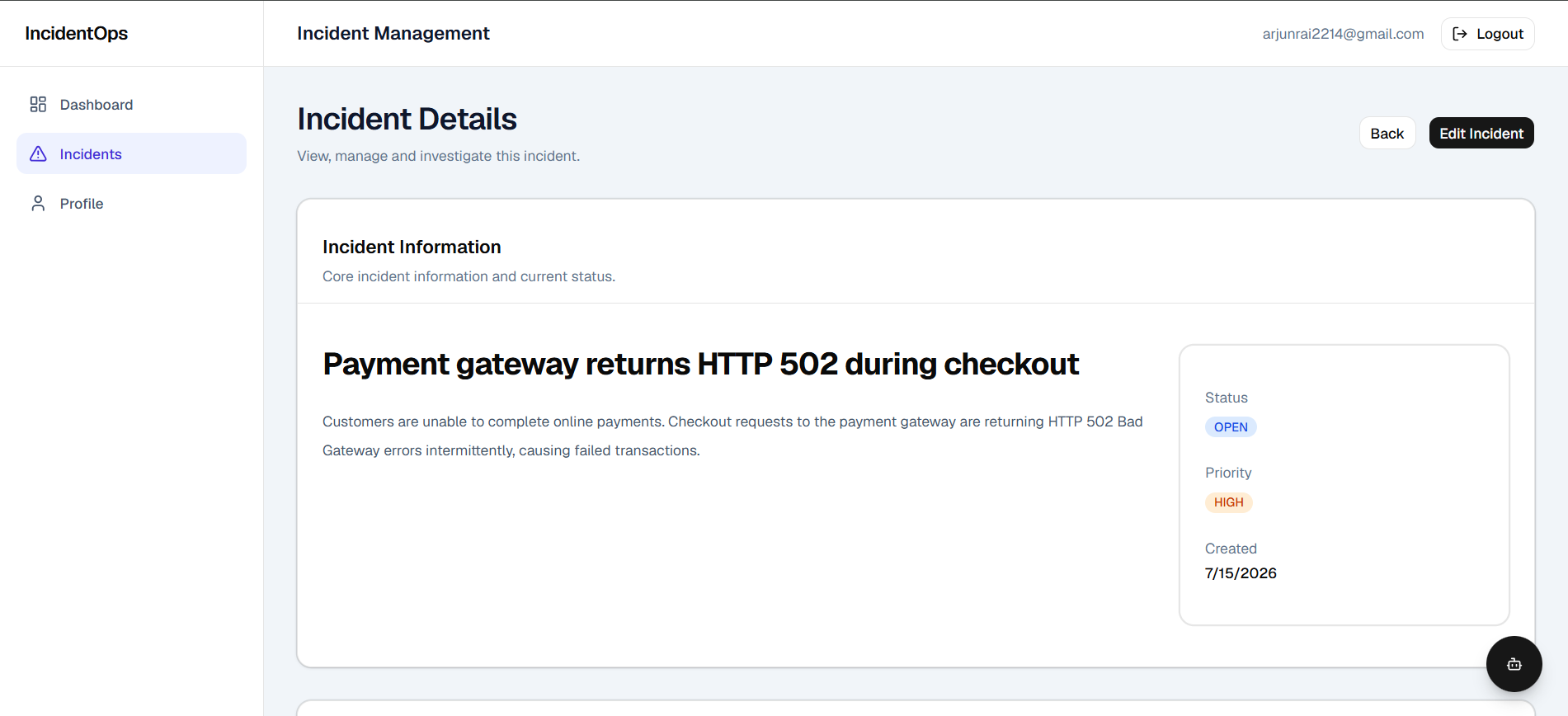Viewport: 1568px width, 716px height.
Task: Log out using the Logout button
Action: click(1488, 34)
